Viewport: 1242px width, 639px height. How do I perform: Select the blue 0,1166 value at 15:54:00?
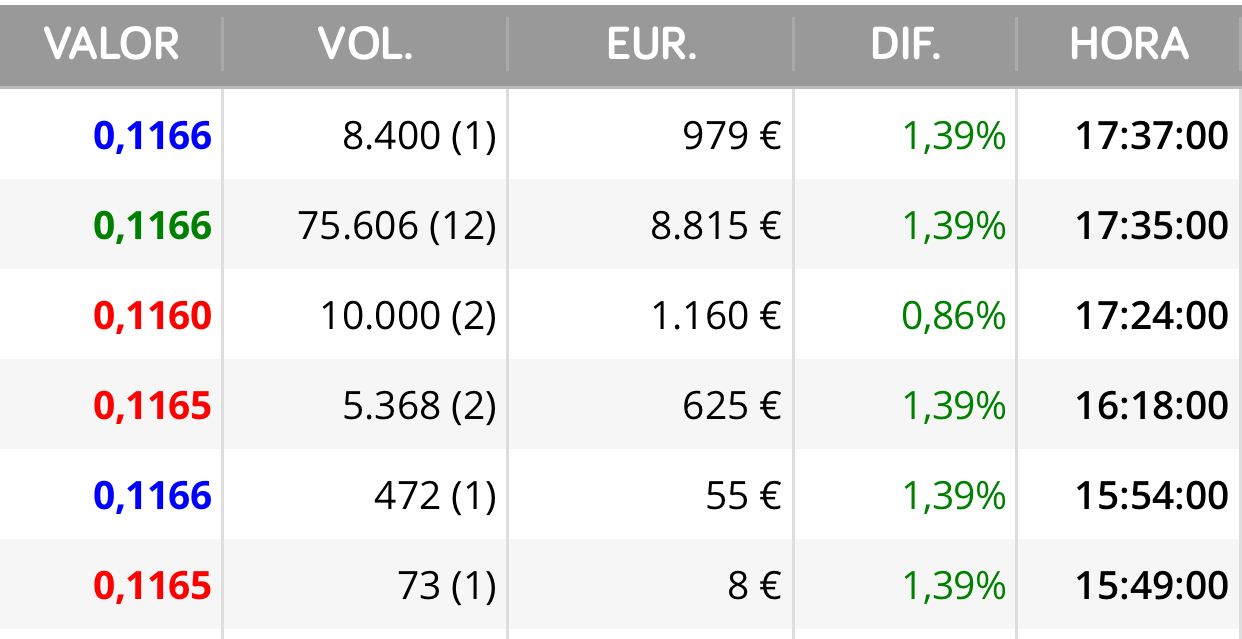[153, 496]
